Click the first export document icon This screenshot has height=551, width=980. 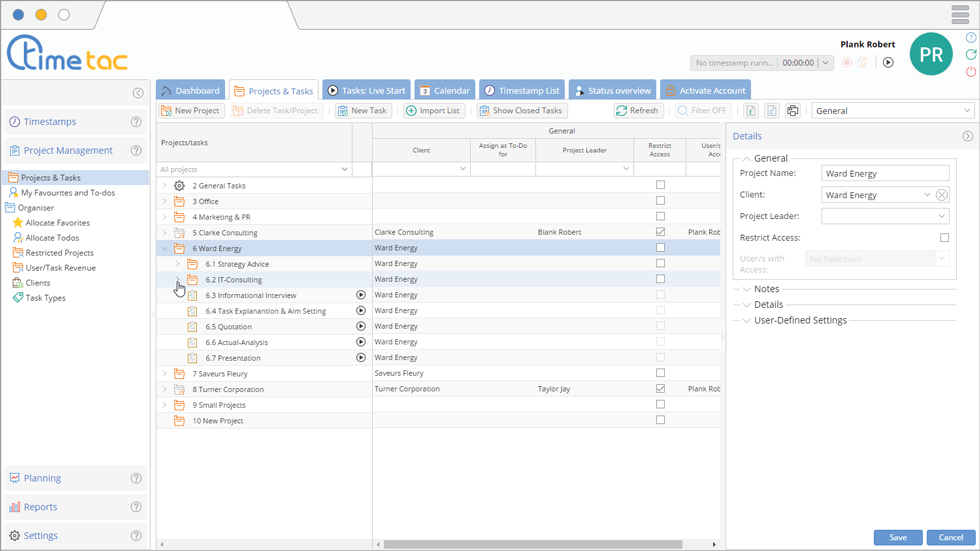[x=751, y=111]
